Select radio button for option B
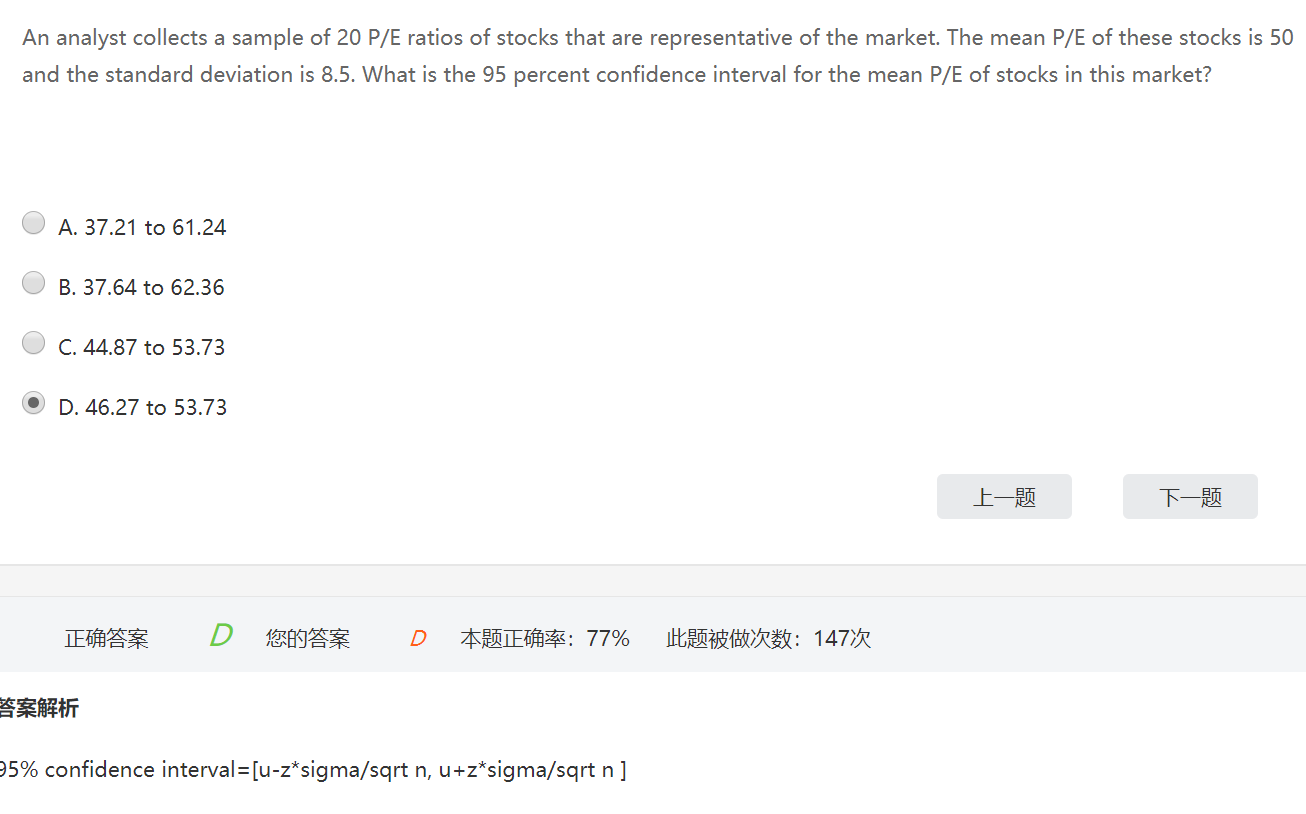Screen dimensions: 1306x814 pyautogui.click(x=34, y=283)
